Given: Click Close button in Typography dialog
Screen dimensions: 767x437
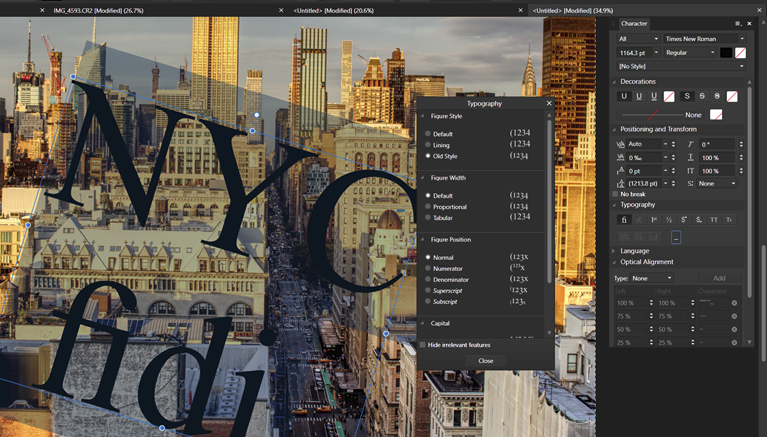Looking at the screenshot, I should pos(486,361).
